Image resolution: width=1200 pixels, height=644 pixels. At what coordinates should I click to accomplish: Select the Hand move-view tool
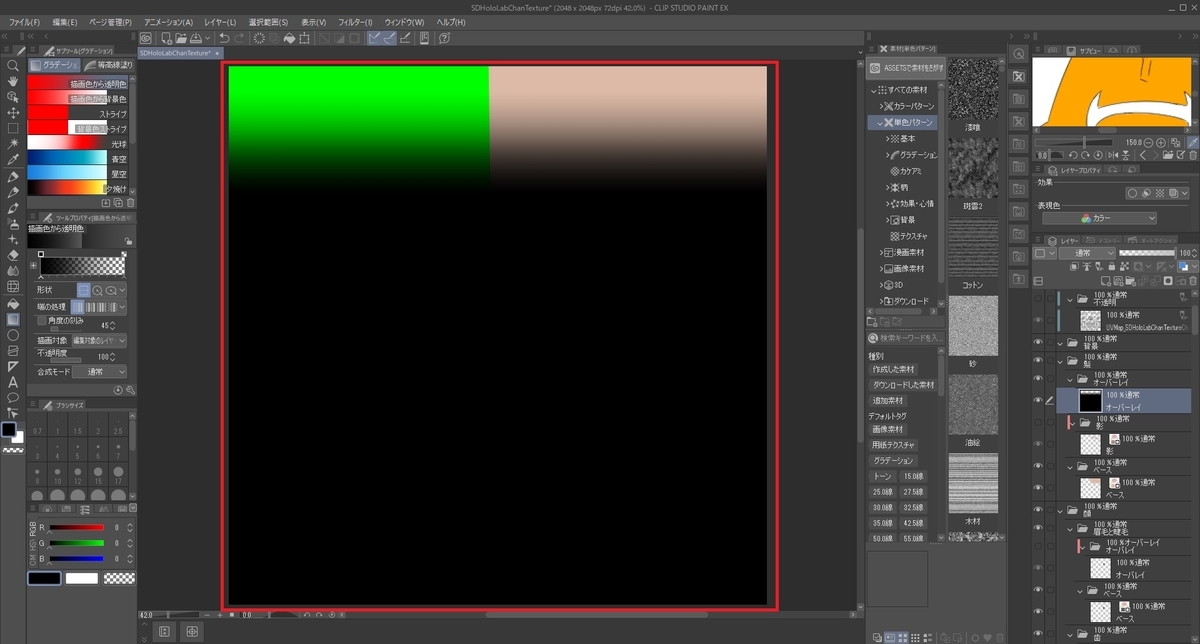(13, 81)
